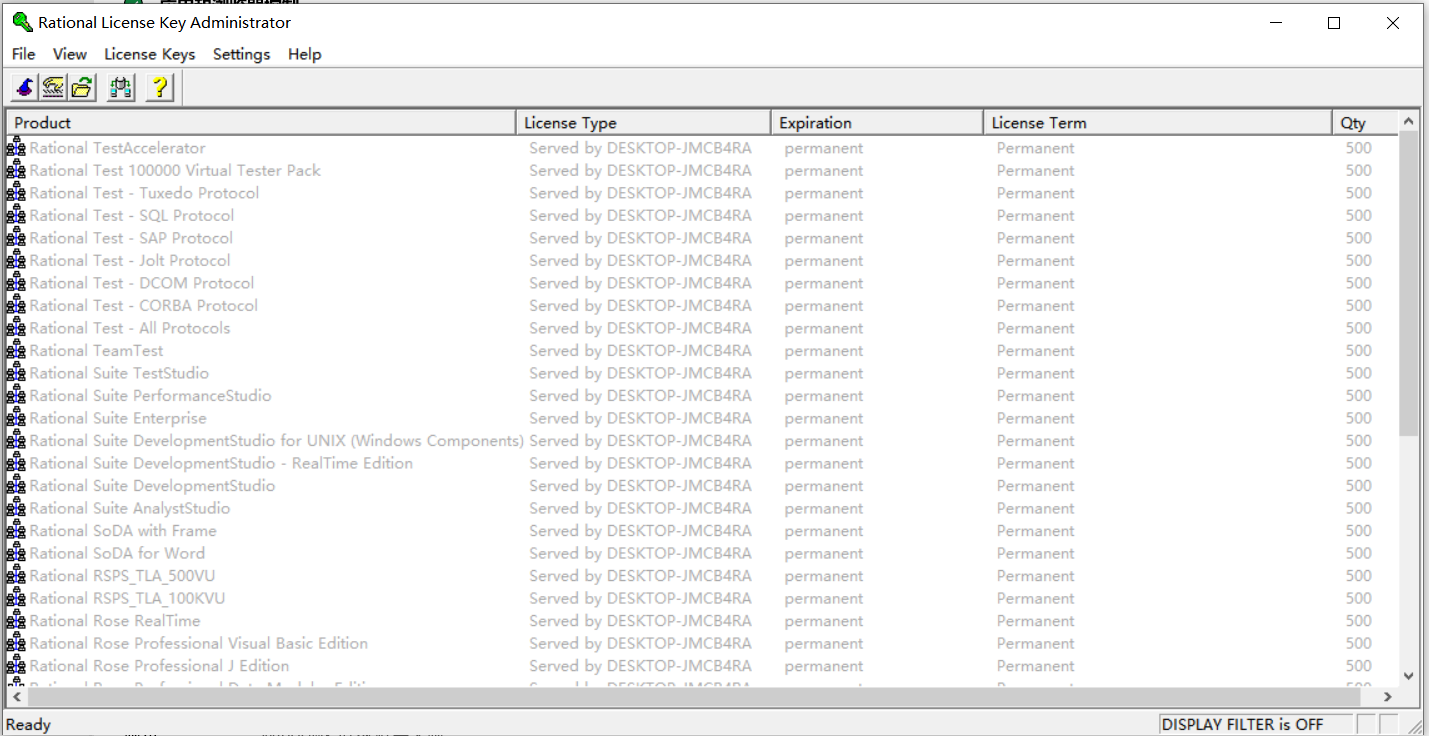Open the License Keys menu
This screenshot has width=1429, height=736.
tap(150, 54)
